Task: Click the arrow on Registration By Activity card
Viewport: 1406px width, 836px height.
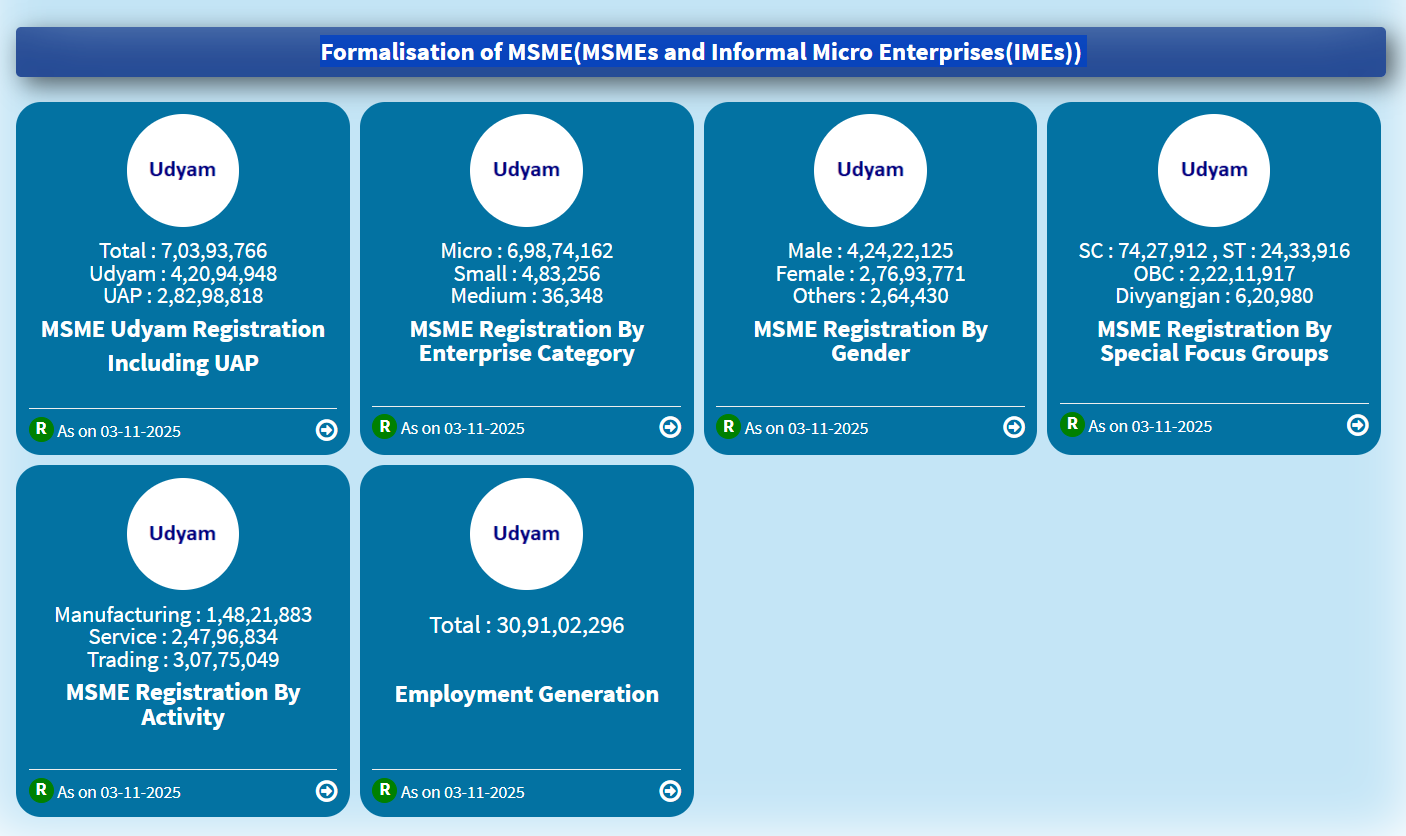Action: (x=326, y=790)
